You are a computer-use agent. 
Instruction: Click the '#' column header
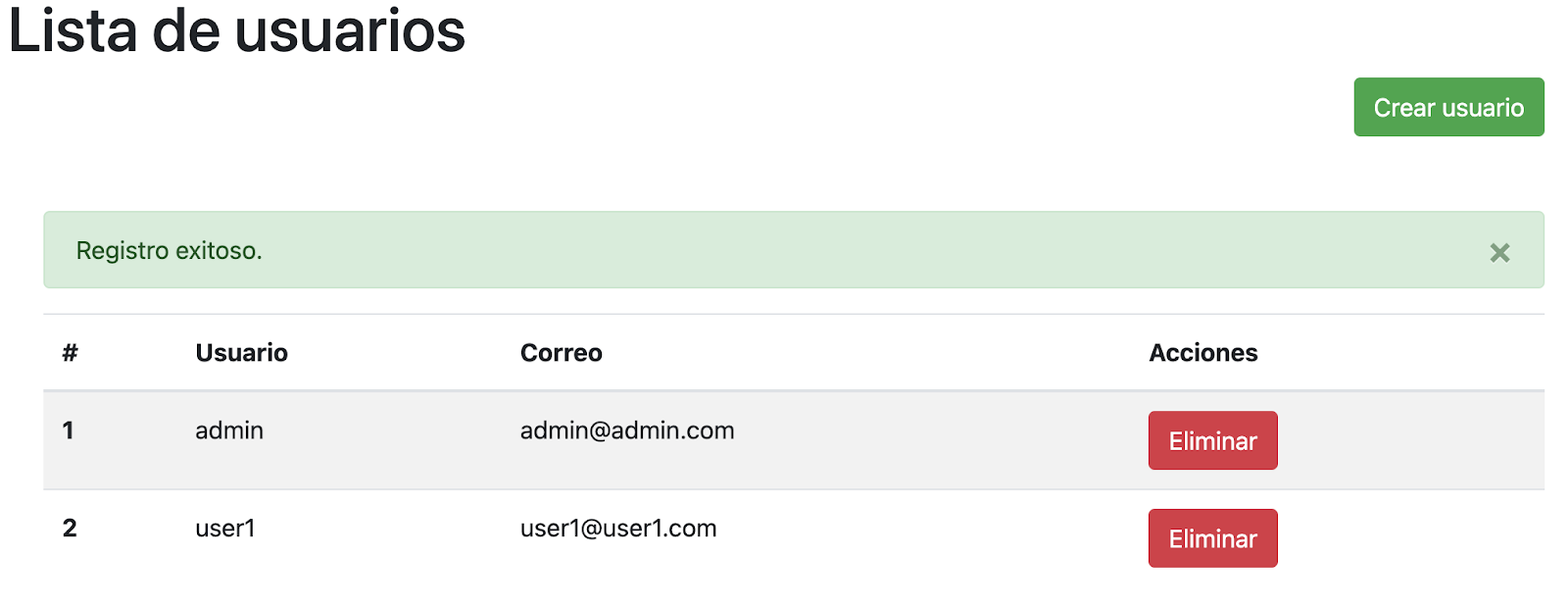[x=70, y=353]
